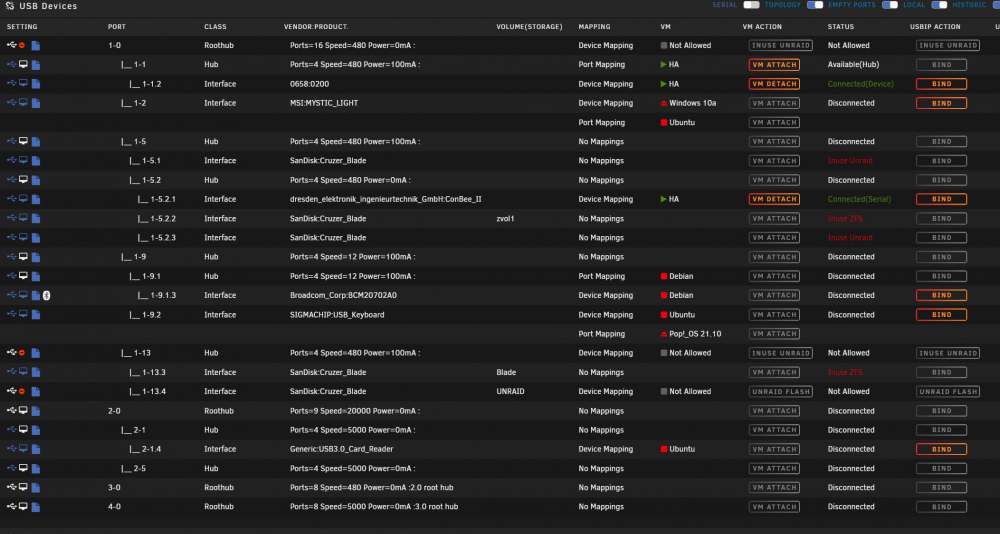This screenshot has height=534, width=1000.
Task: Click the SETTING column header
Action: click(x=22, y=27)
